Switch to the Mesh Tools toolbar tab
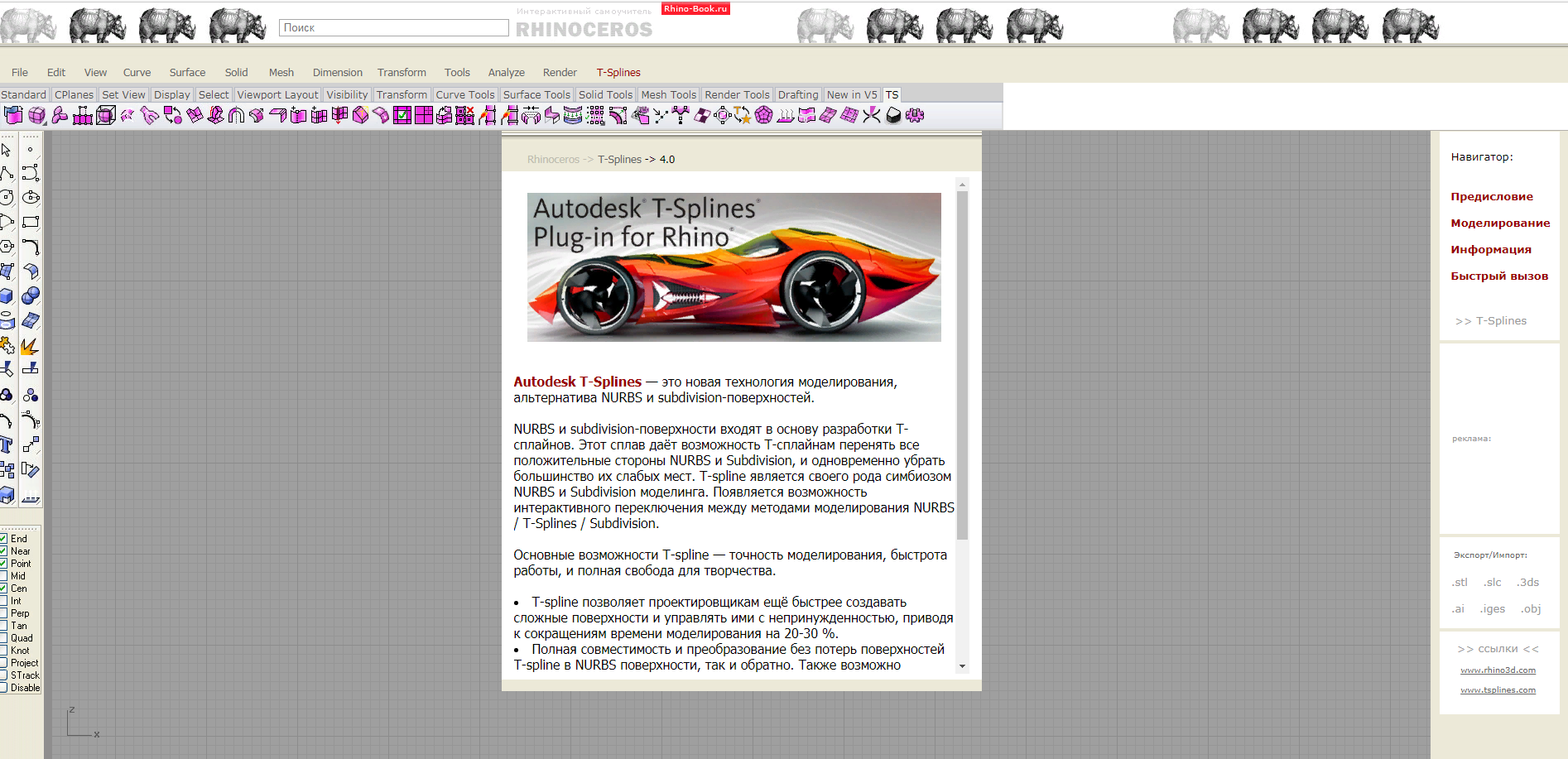 click(x=668, y=95)
